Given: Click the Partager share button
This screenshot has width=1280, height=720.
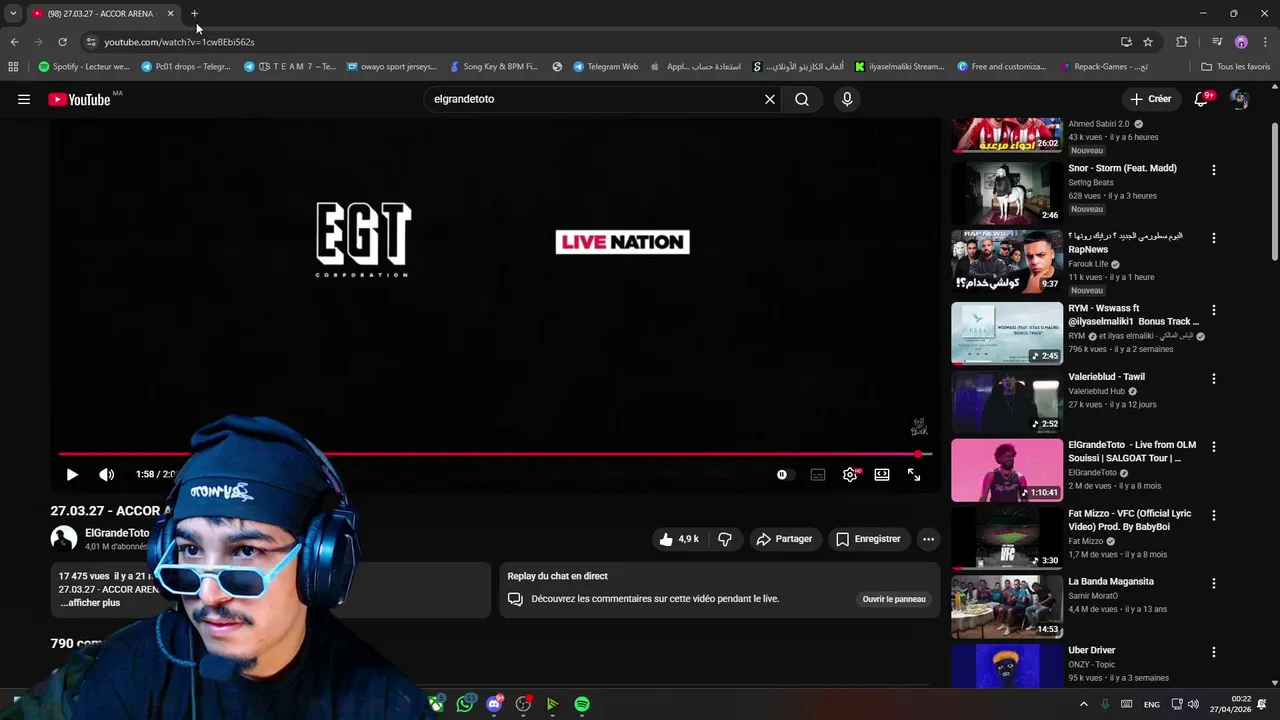Looking at the screenshot, I should pos(785,539).
